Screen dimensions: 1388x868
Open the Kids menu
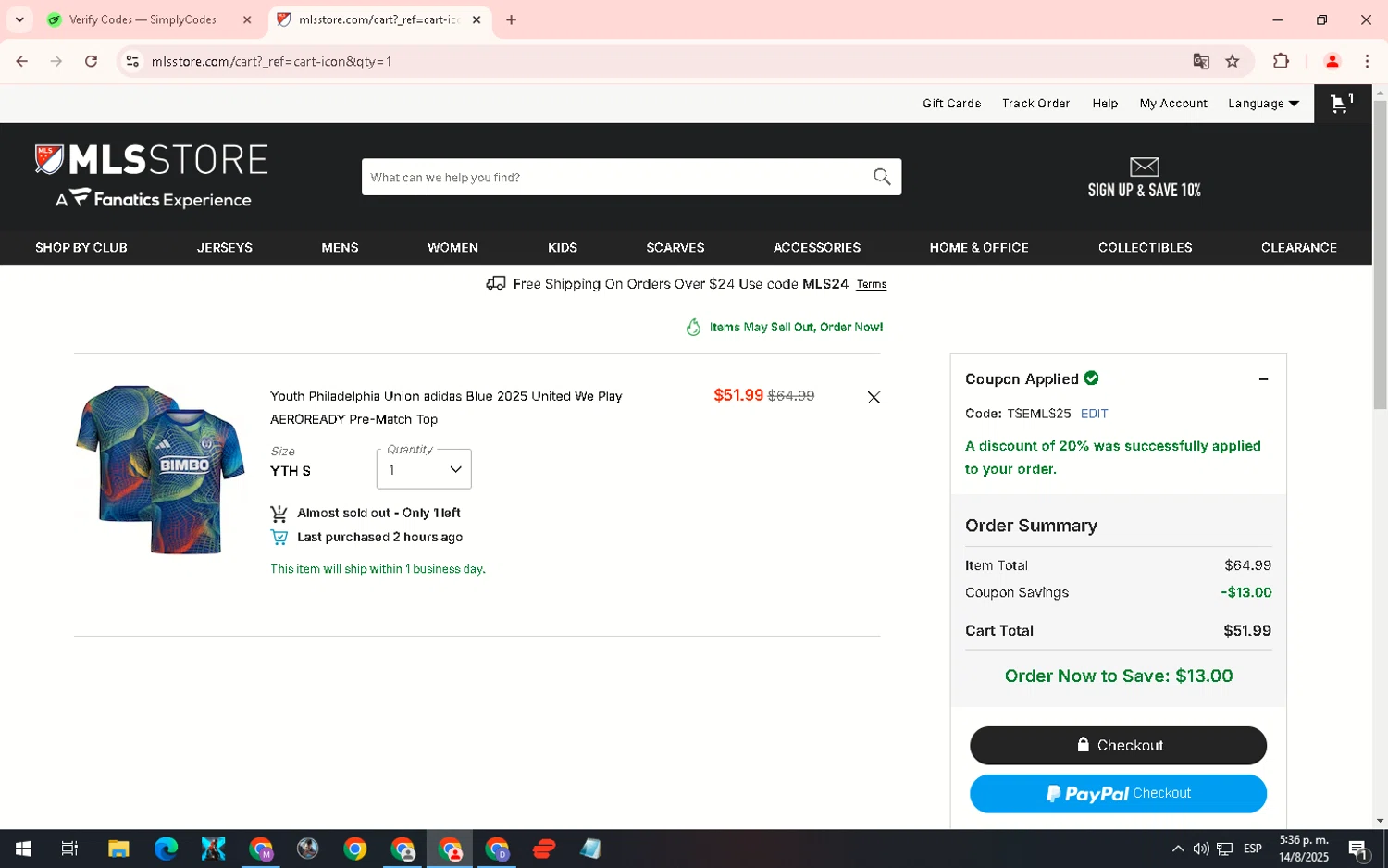point(563,248)
